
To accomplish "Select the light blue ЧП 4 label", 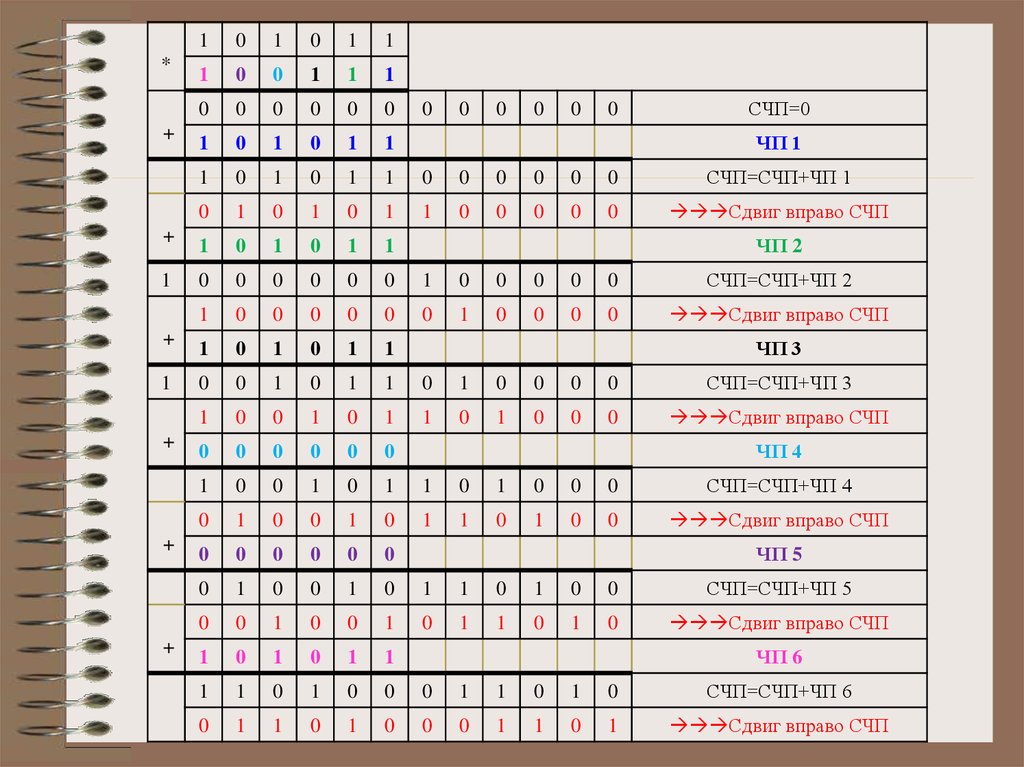I will (778, 452).
